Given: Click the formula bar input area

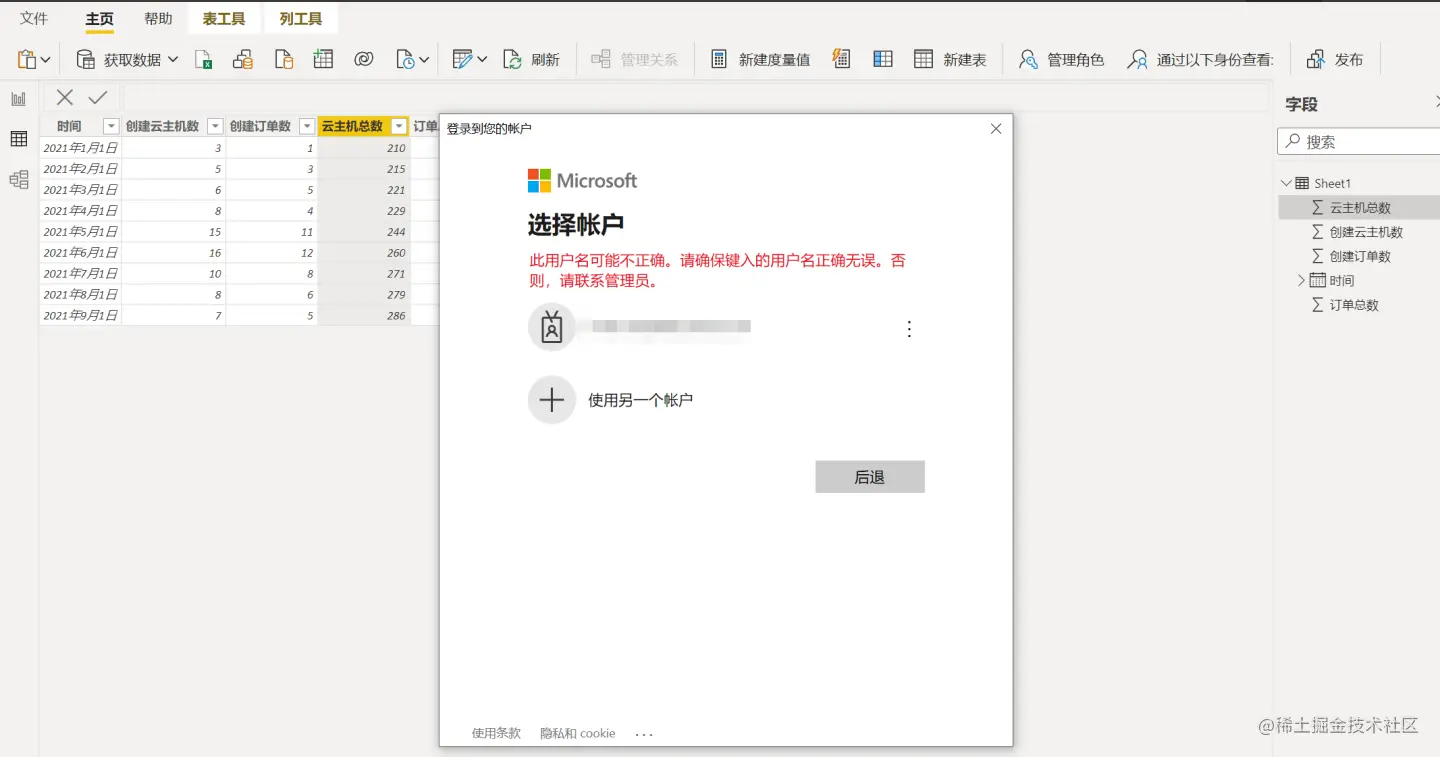Looking at the screenshot, I should coord(695,97).
